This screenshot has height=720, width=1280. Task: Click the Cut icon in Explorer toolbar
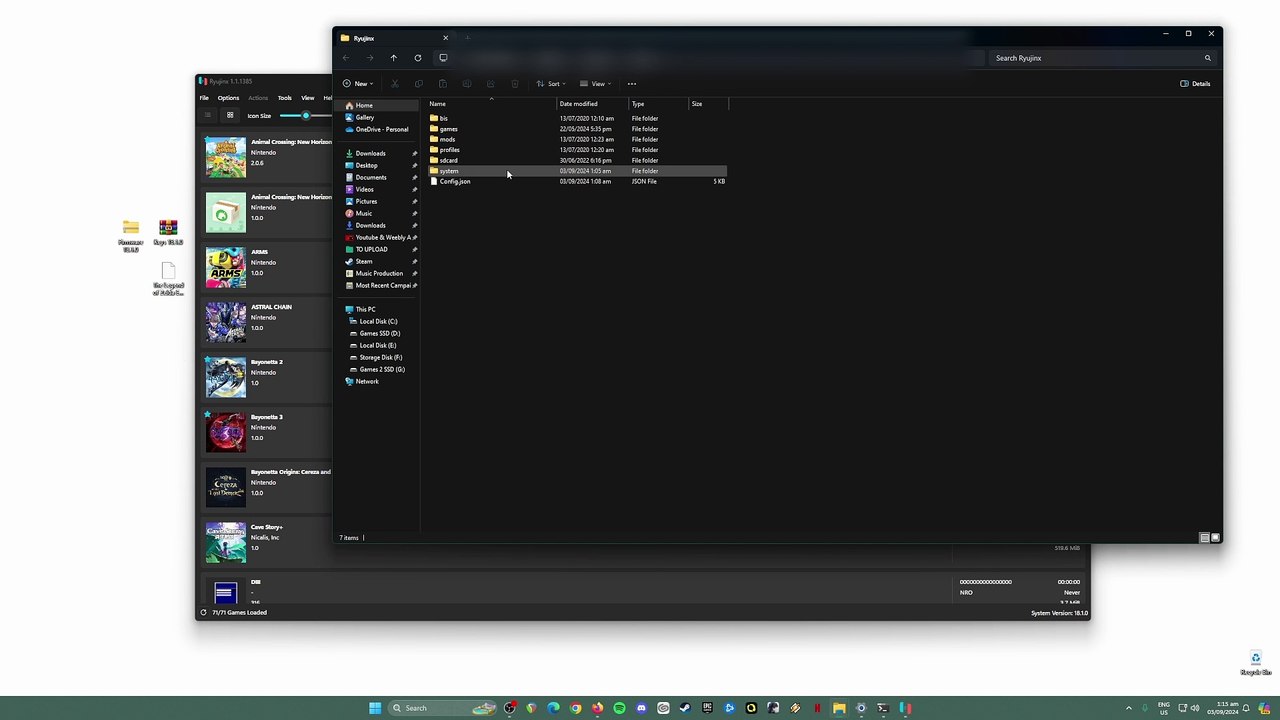coord(395,84)
